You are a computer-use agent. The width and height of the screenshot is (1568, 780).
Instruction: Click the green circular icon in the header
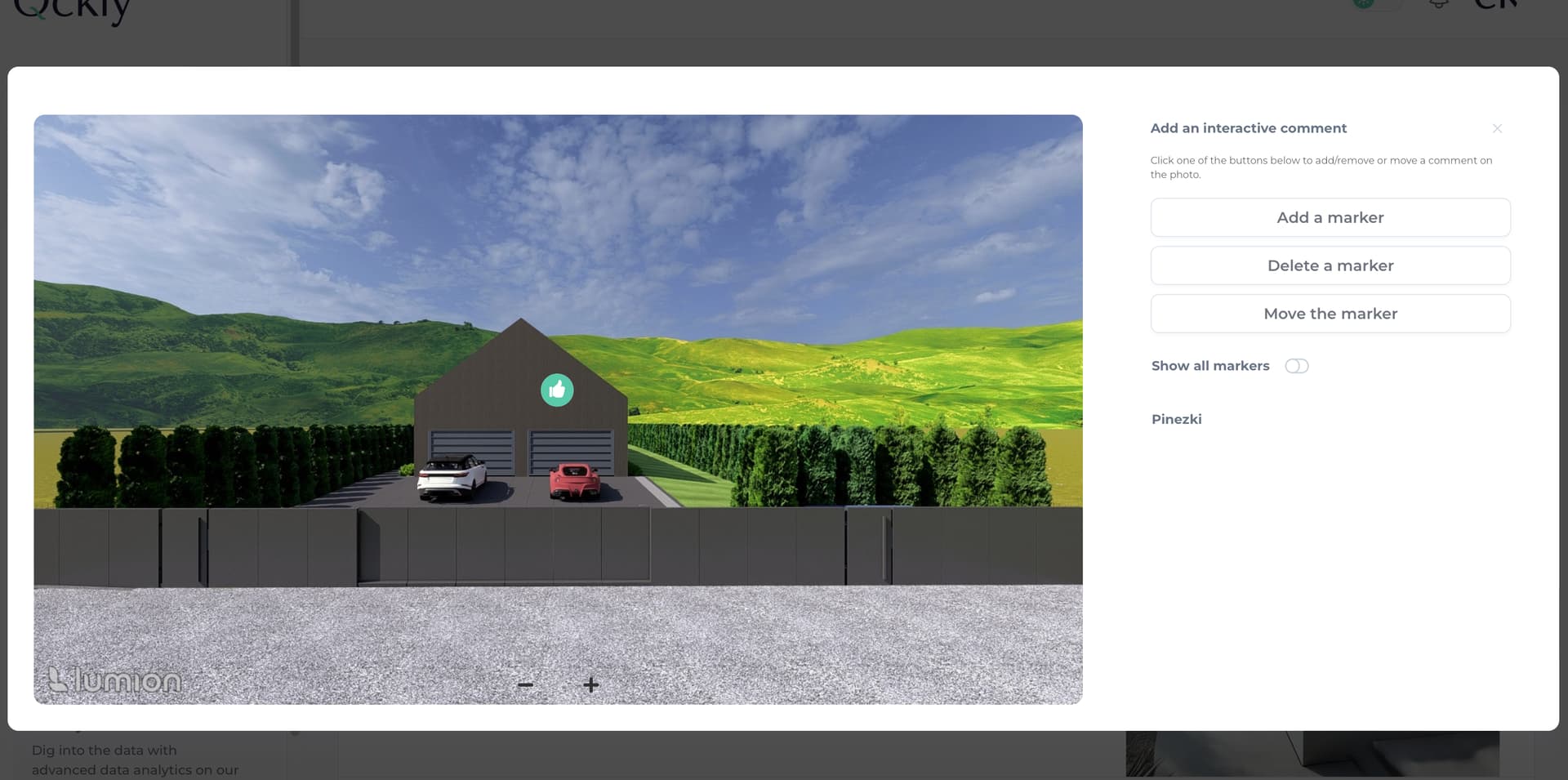1364,3
